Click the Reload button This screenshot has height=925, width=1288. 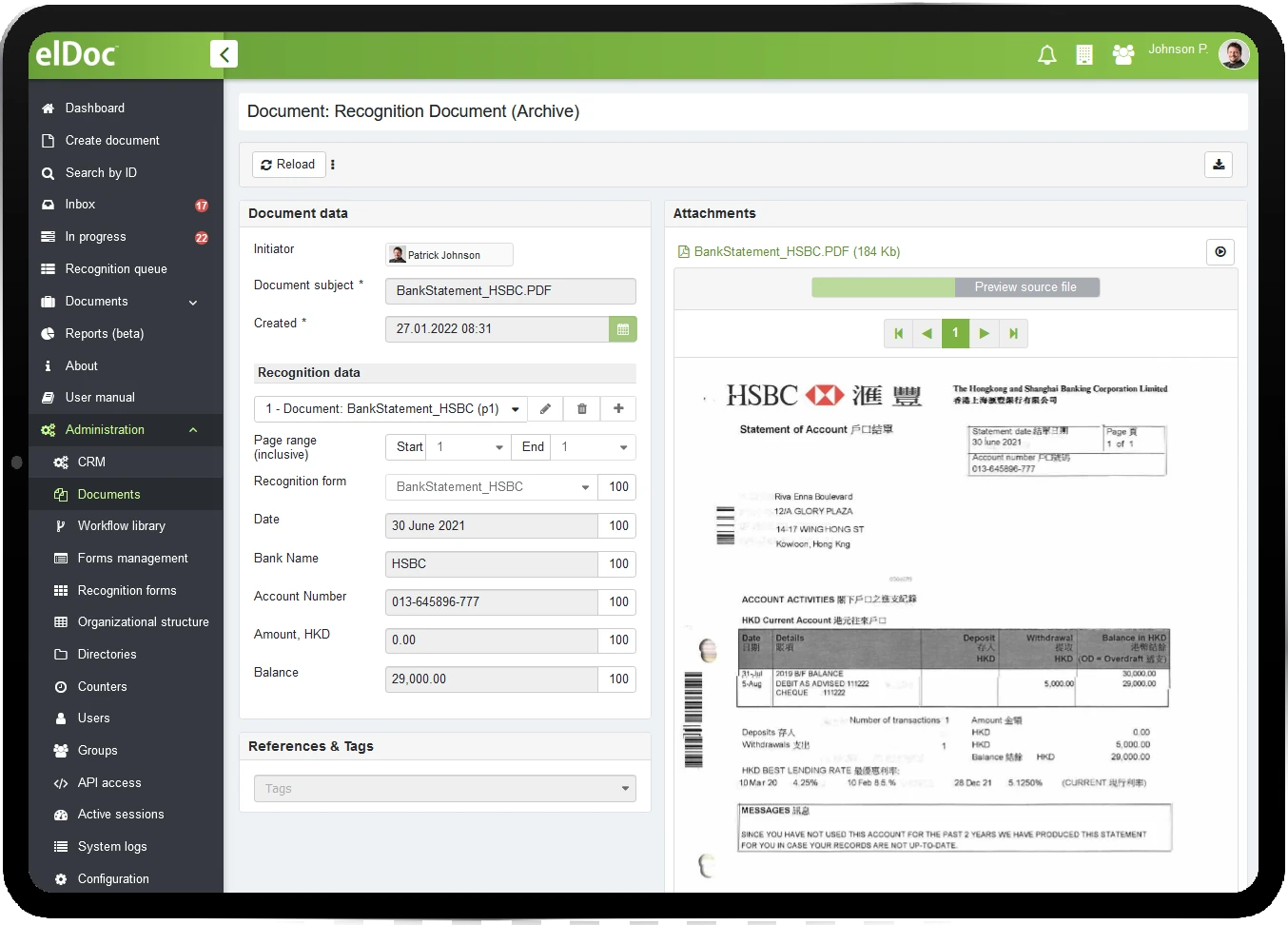tap(288, 165)
